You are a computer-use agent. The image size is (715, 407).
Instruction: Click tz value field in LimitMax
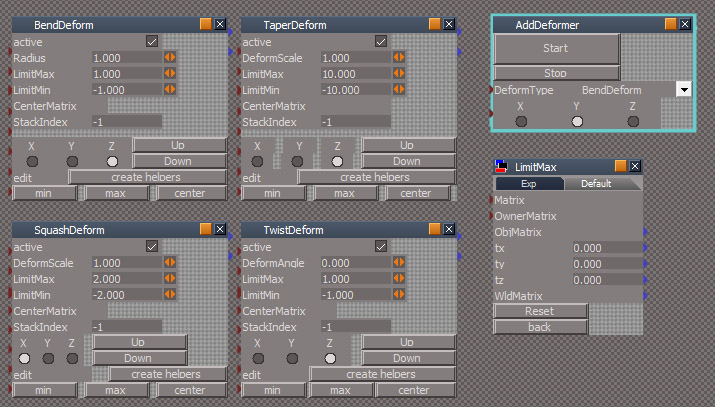[607, 280]
